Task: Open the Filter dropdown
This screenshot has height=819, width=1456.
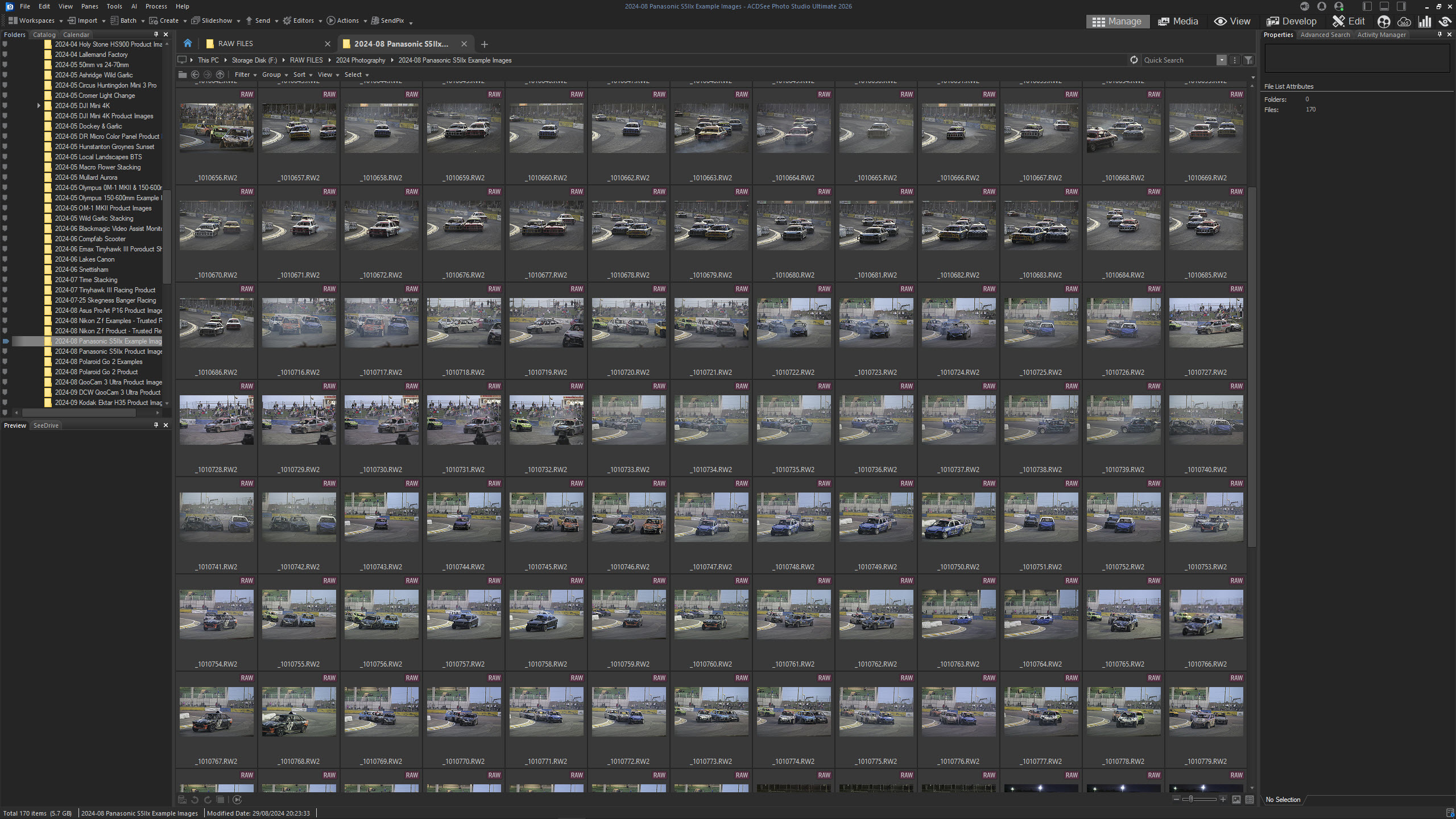Action: tap(245, 75)
